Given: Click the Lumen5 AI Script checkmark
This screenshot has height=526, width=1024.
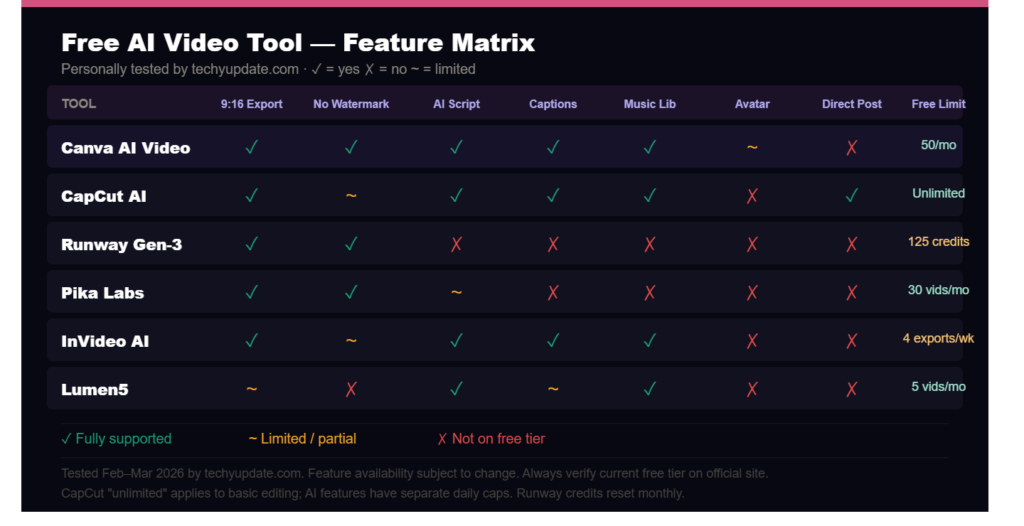Looking at the screenshot, I should click(456, 389).
